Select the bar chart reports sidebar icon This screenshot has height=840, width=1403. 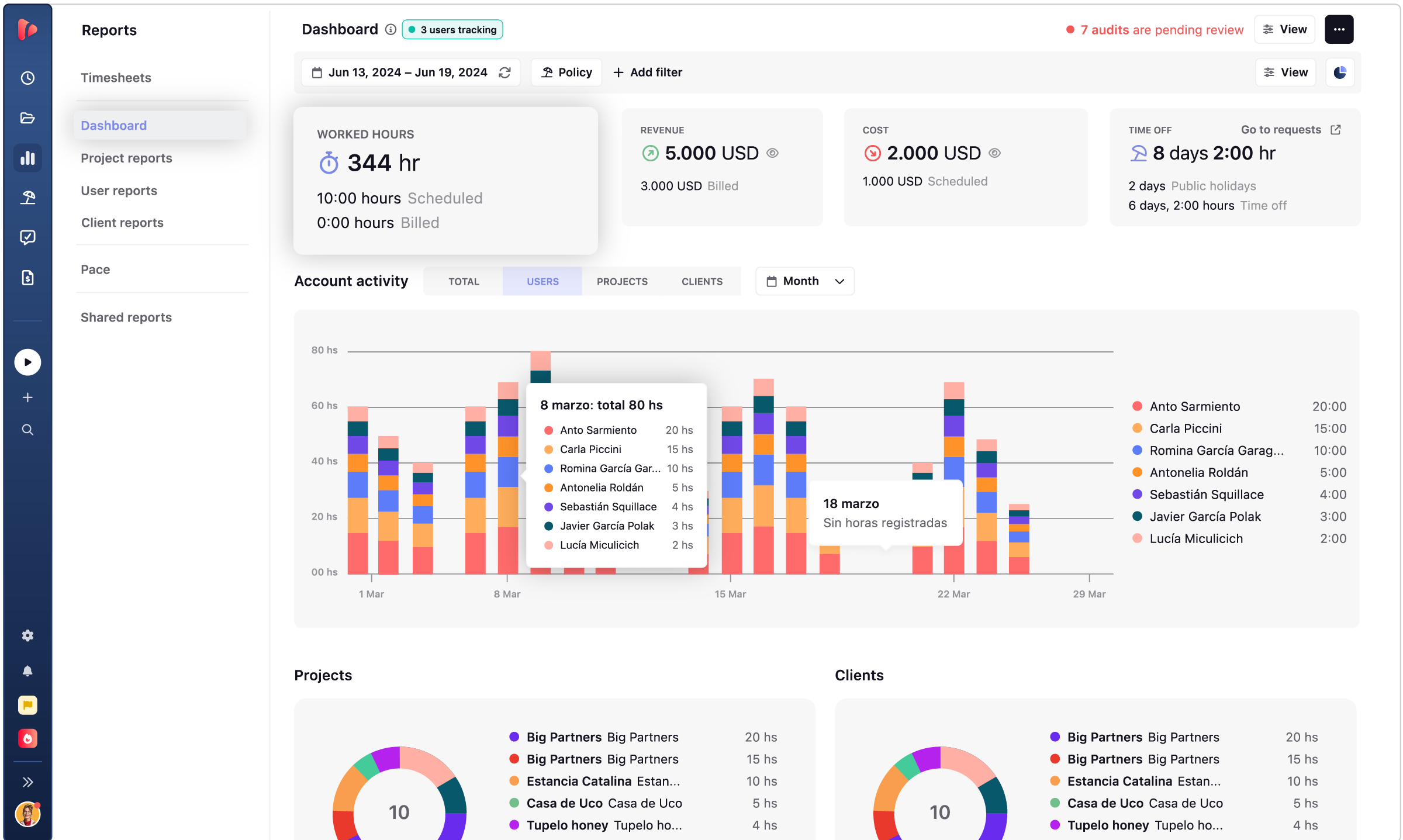click(27, 158)
